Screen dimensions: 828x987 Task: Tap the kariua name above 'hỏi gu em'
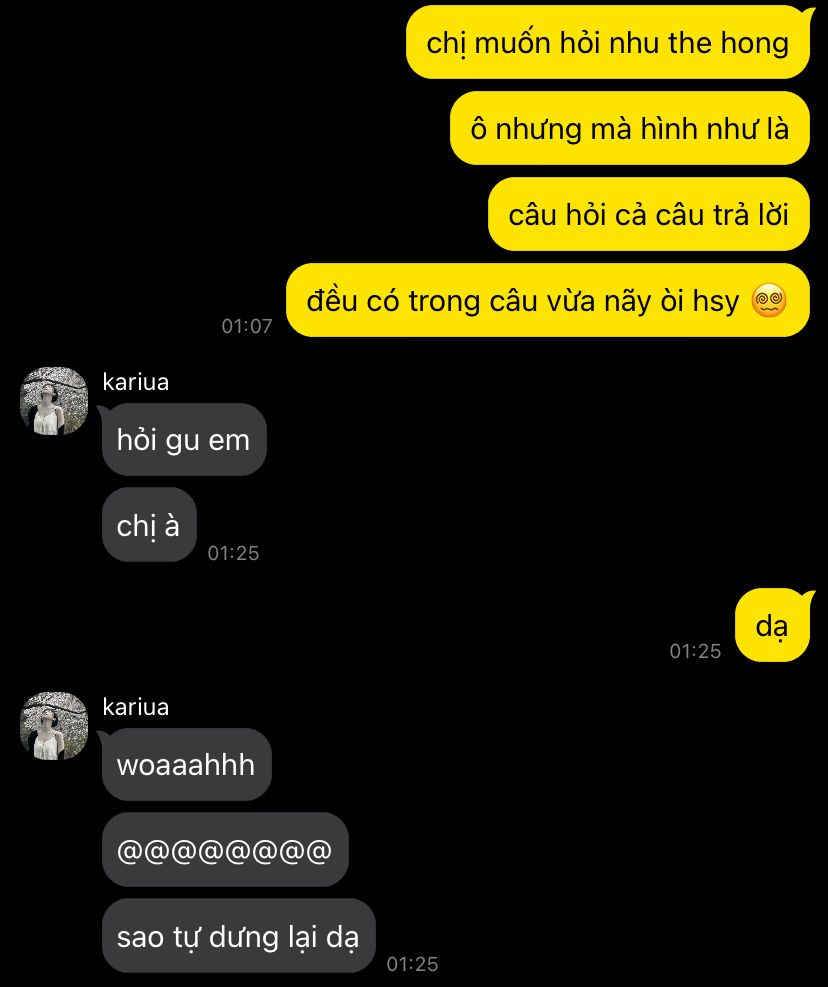135,382
